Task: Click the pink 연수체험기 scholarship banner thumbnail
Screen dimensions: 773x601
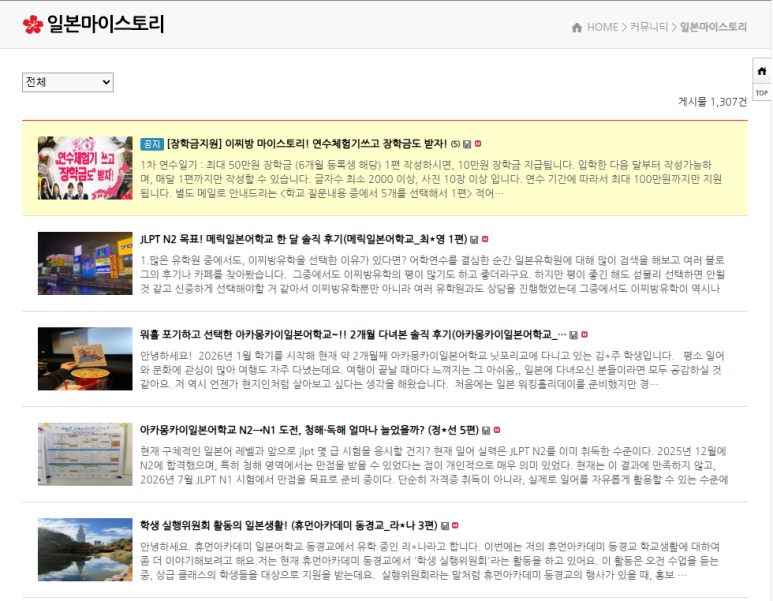Action: [x=85, y=167]
